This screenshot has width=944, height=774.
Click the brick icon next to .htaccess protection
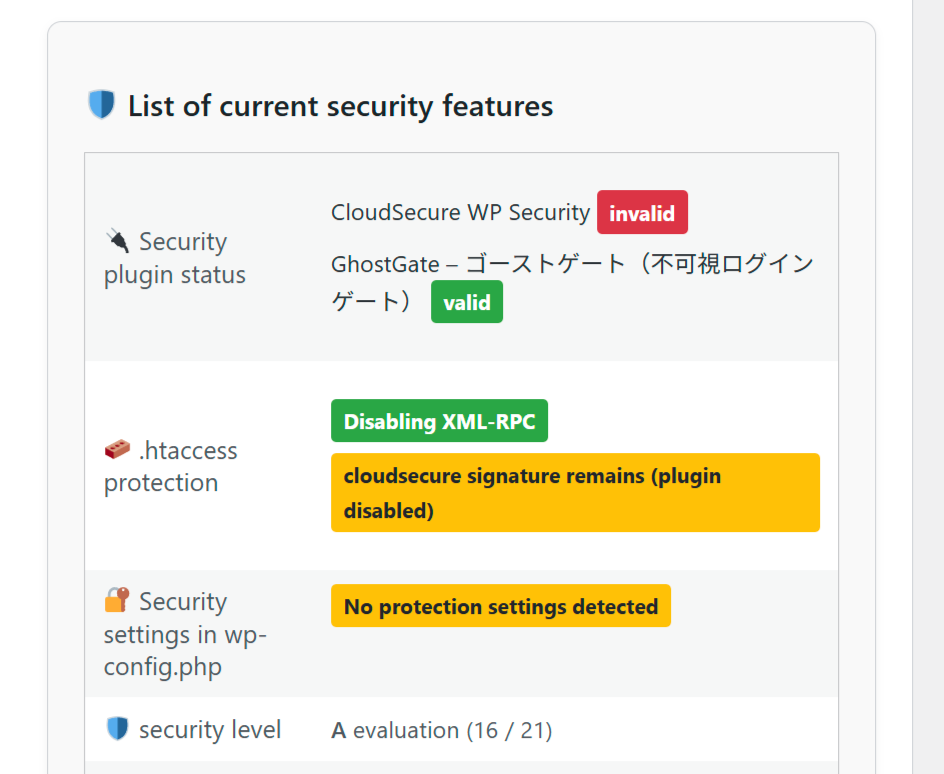tap(117, 449)
